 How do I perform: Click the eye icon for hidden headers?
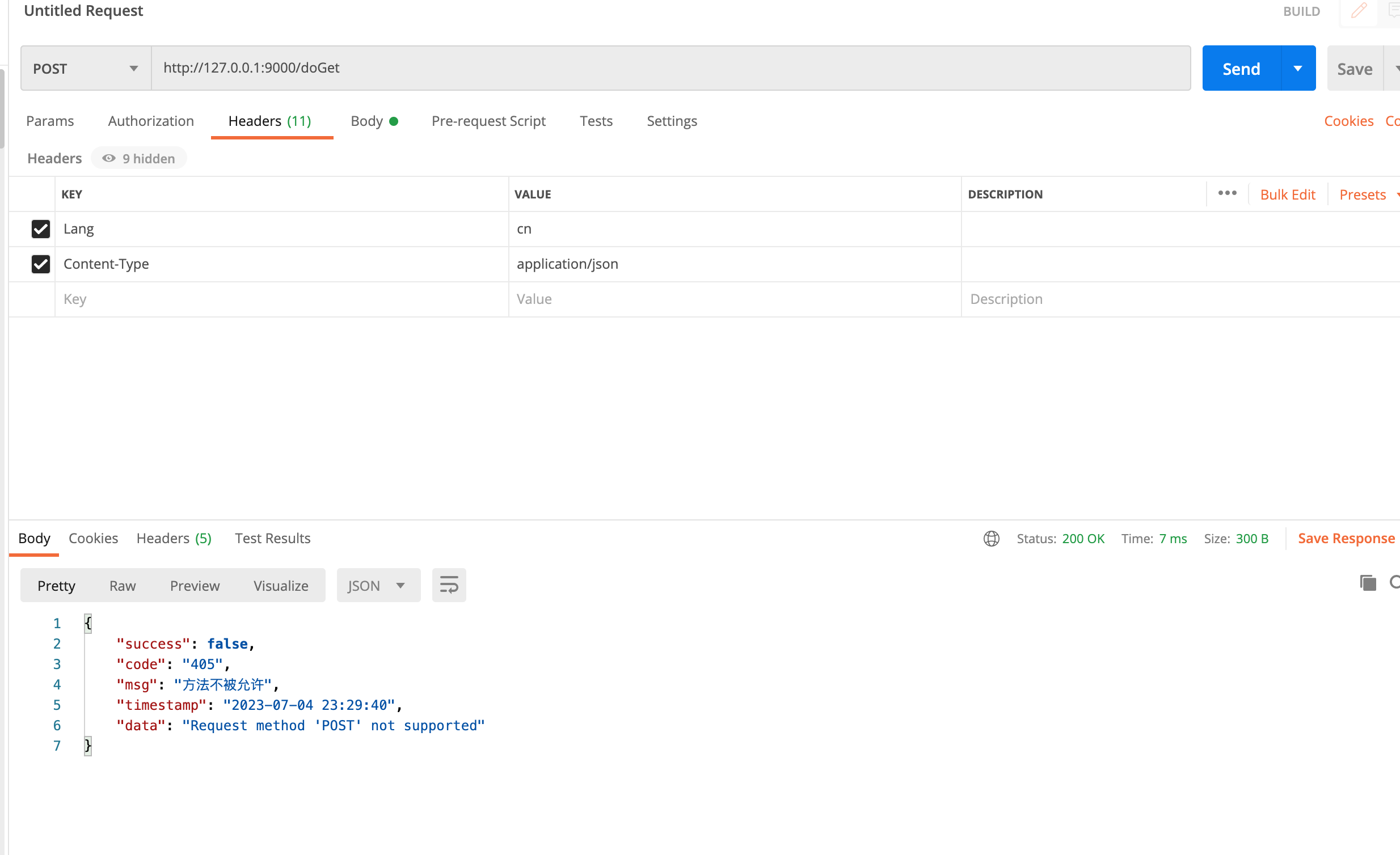point(109,158)
